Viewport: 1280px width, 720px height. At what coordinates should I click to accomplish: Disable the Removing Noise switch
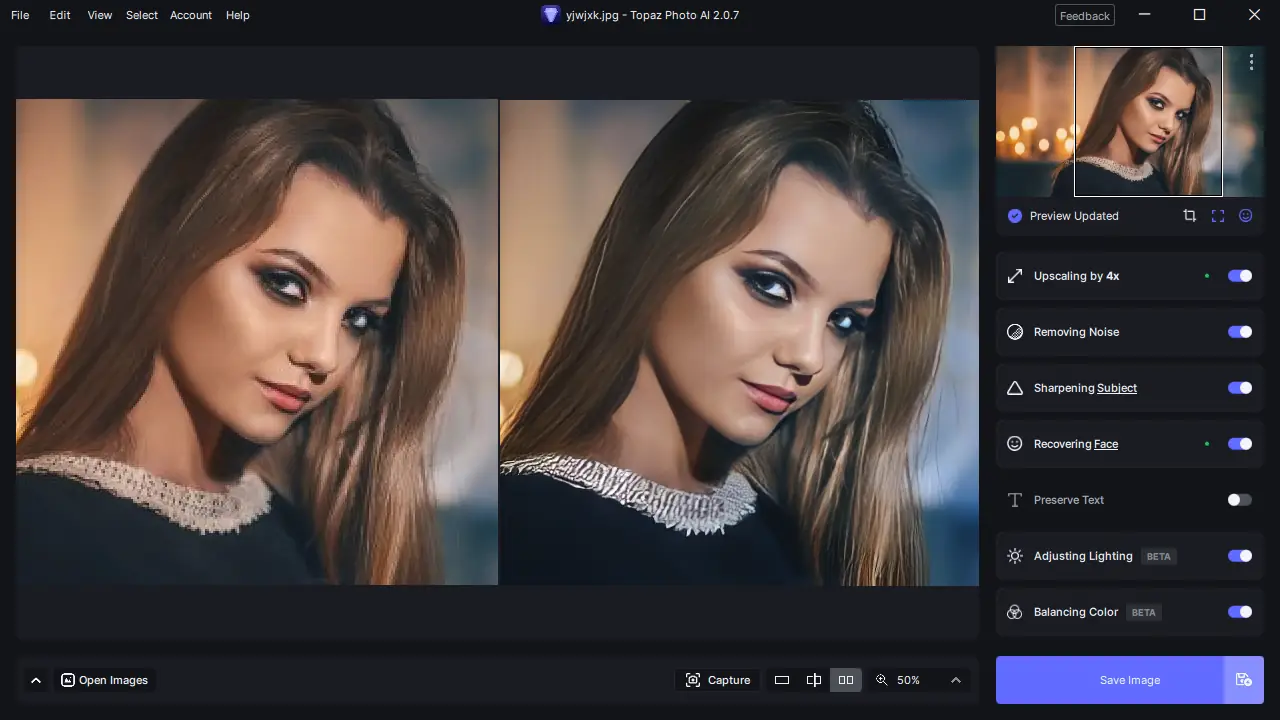tap(1240, 332)
